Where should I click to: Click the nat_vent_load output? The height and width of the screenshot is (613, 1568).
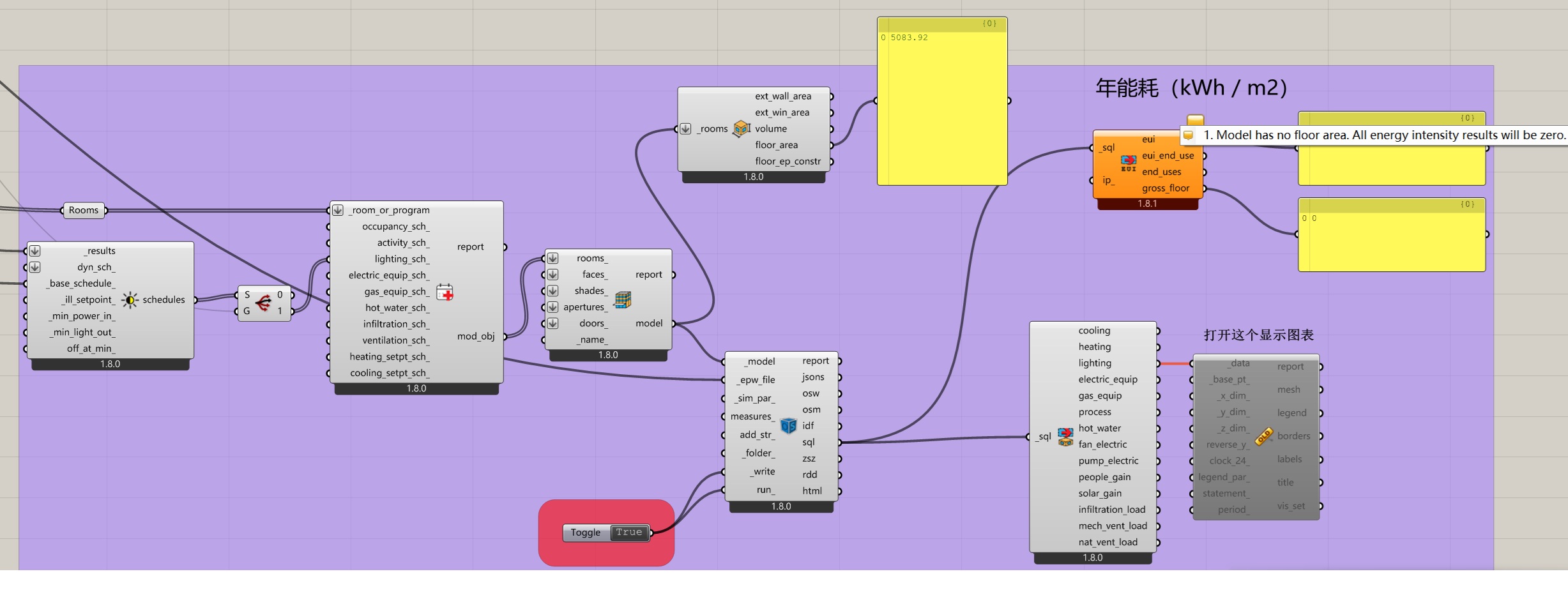click(1108, 542)
